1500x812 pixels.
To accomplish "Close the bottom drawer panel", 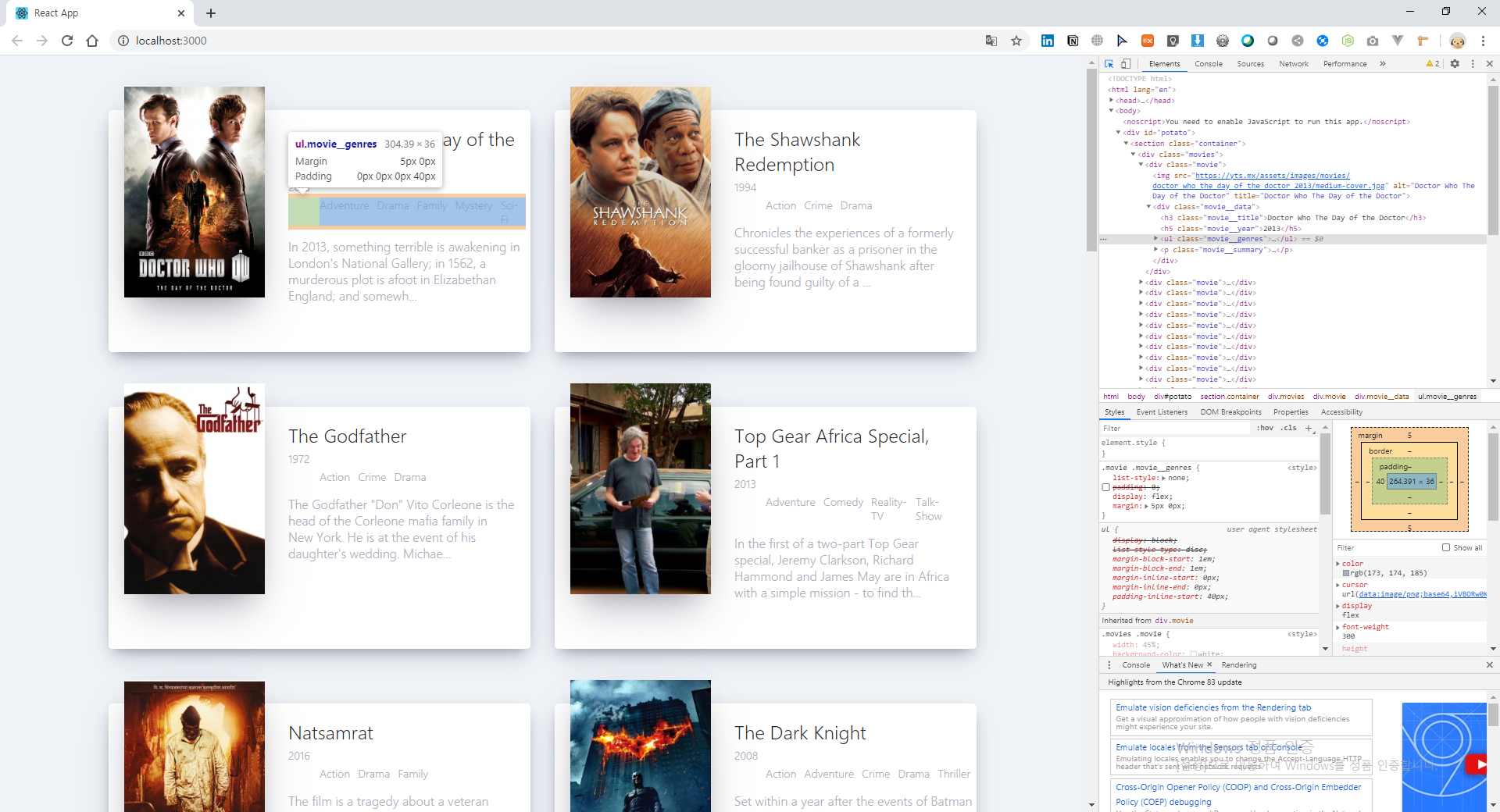I will click(x=1489, y=665).
